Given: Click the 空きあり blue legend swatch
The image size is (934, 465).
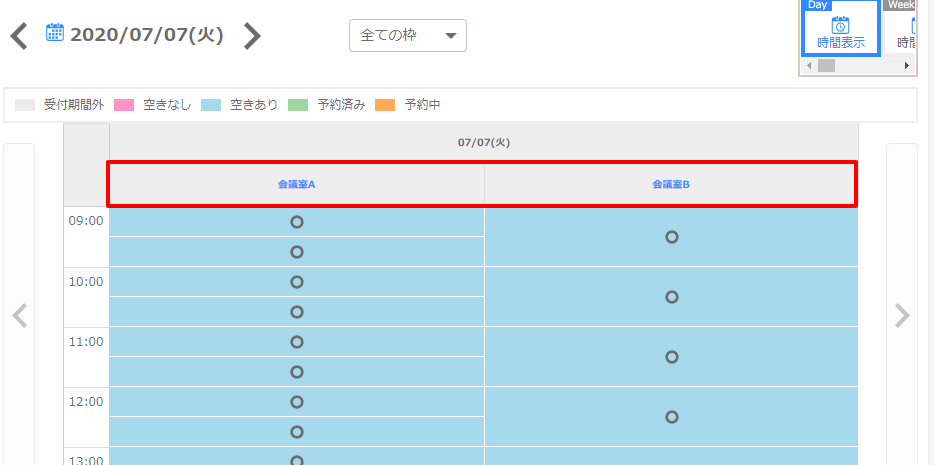Looking at the screenshot, I should click(211, 105).
